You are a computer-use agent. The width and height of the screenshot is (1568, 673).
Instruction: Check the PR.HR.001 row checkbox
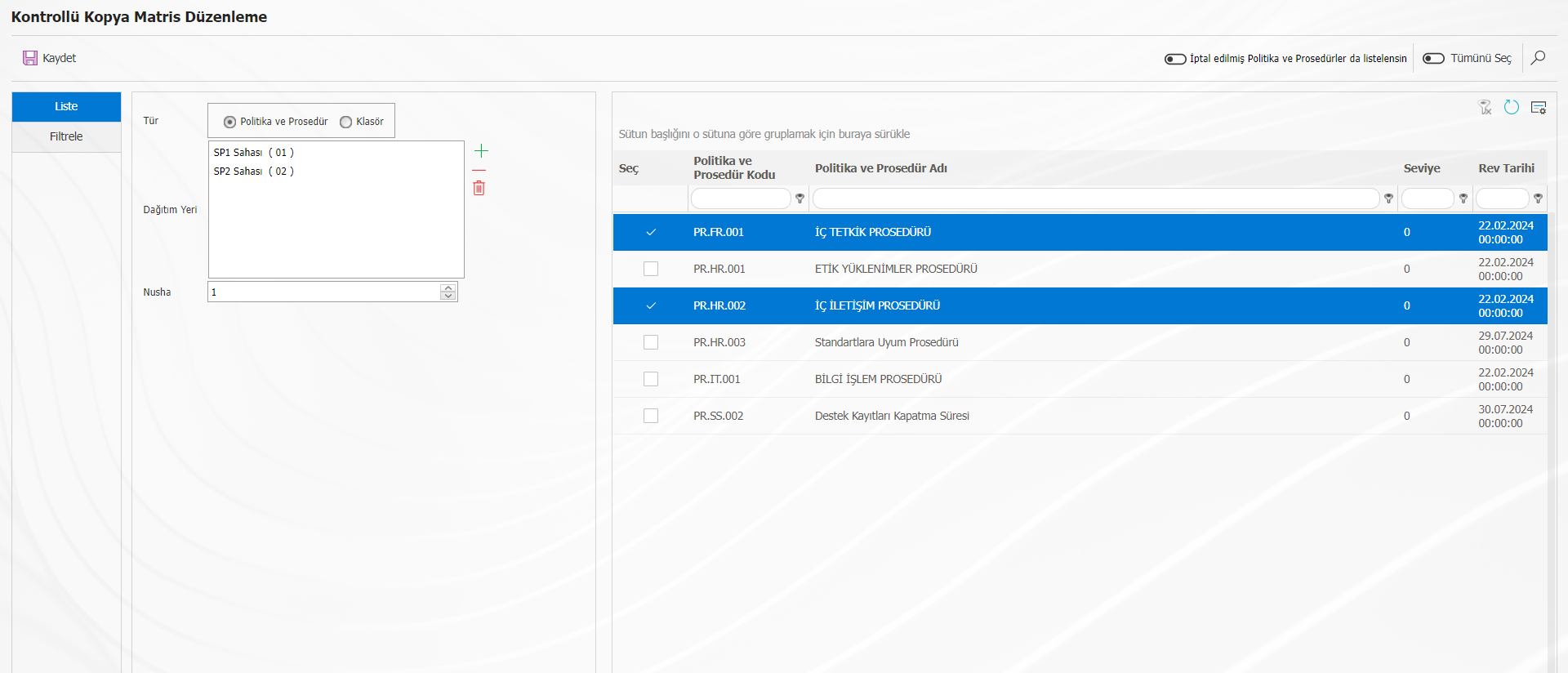click(651, 269)
